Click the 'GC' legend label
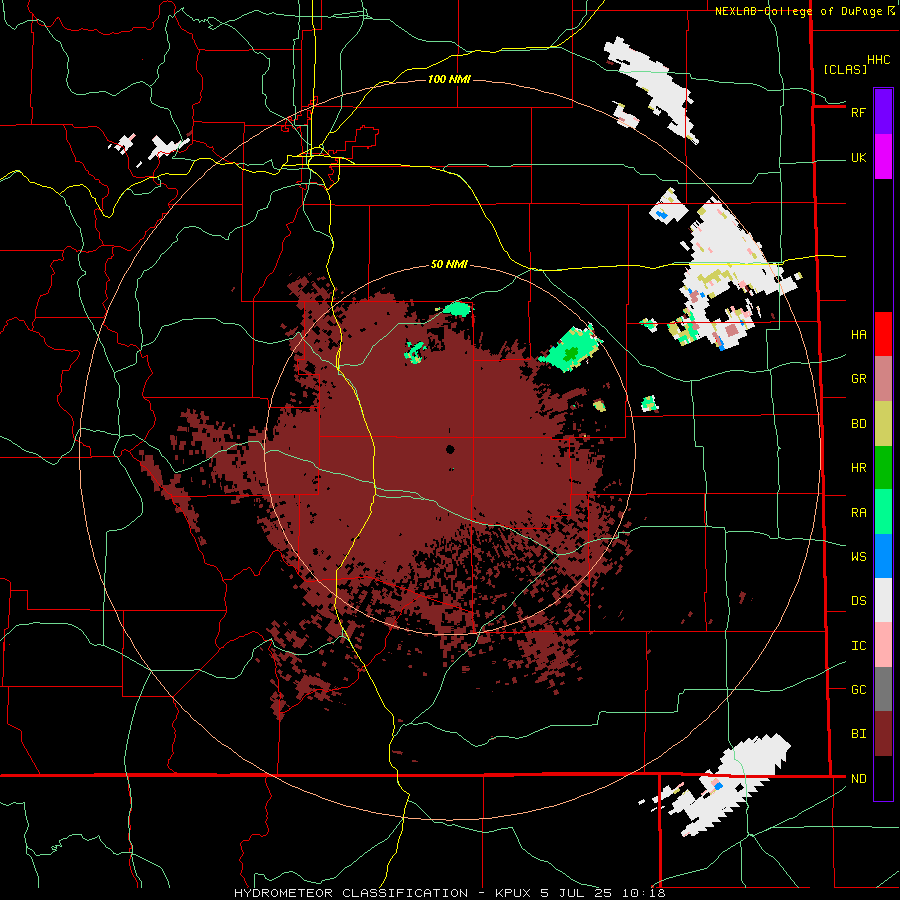This screenshot has height=900, width=900. tap(858, 690)
